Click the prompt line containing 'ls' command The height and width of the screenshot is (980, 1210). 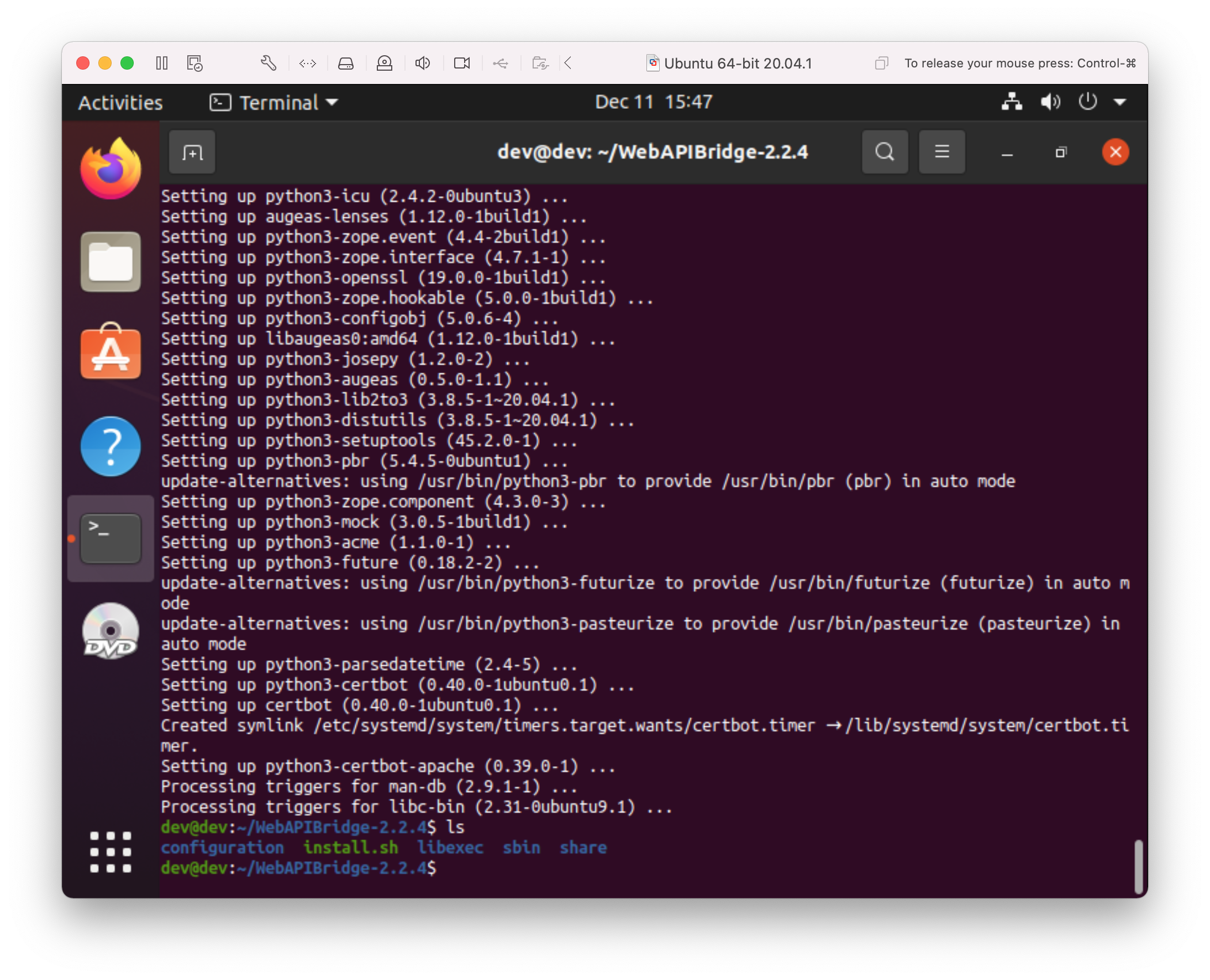click(x=313, y=827)
